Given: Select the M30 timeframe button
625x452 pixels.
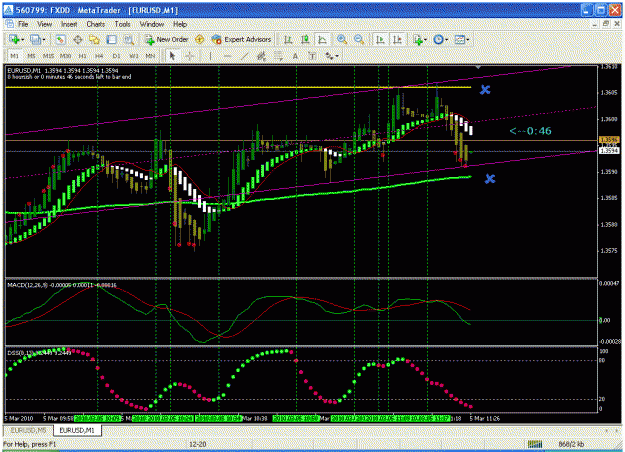Looking at the screenshot, I should pyautogui.click(x=65, y=56).
